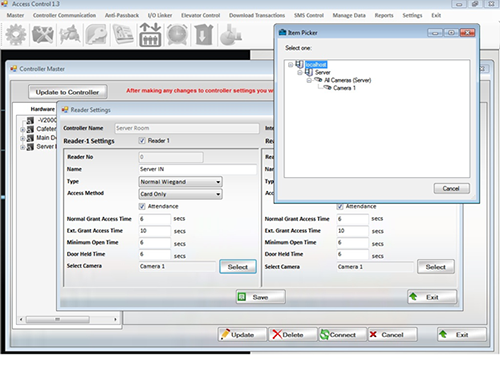Click Update to Controller button

[67, 92]
